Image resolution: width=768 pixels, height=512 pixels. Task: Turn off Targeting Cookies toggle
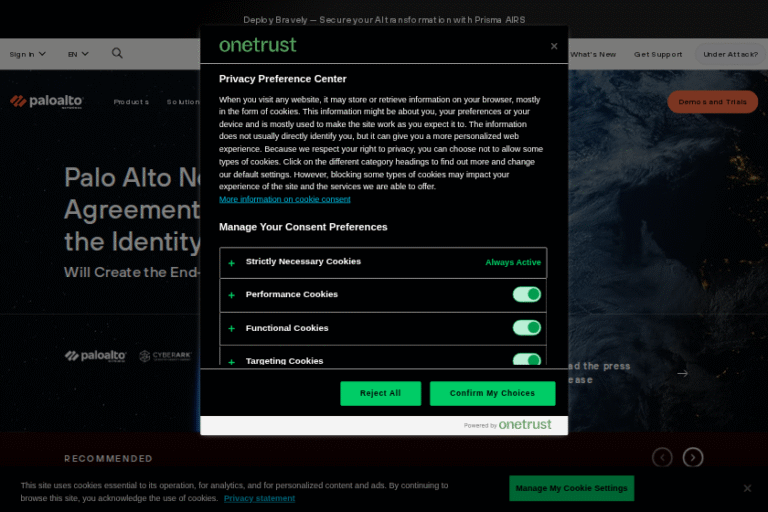pyautogui.click(x=526, y=360)
